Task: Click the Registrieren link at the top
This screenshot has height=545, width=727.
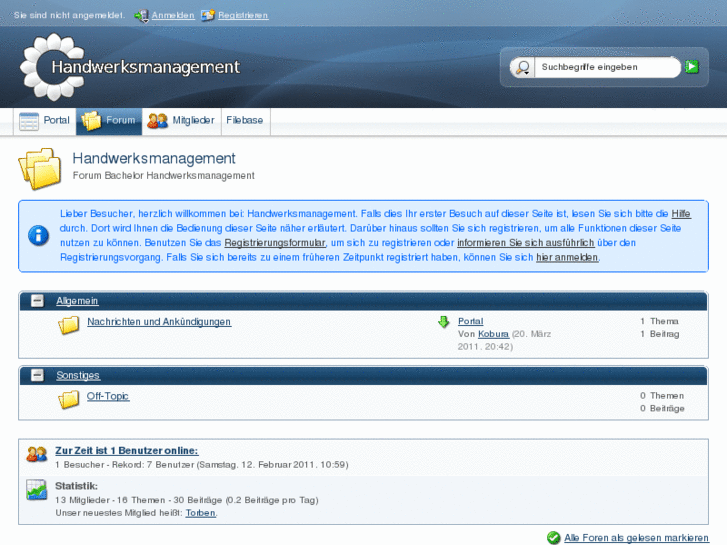Action: 243,15
